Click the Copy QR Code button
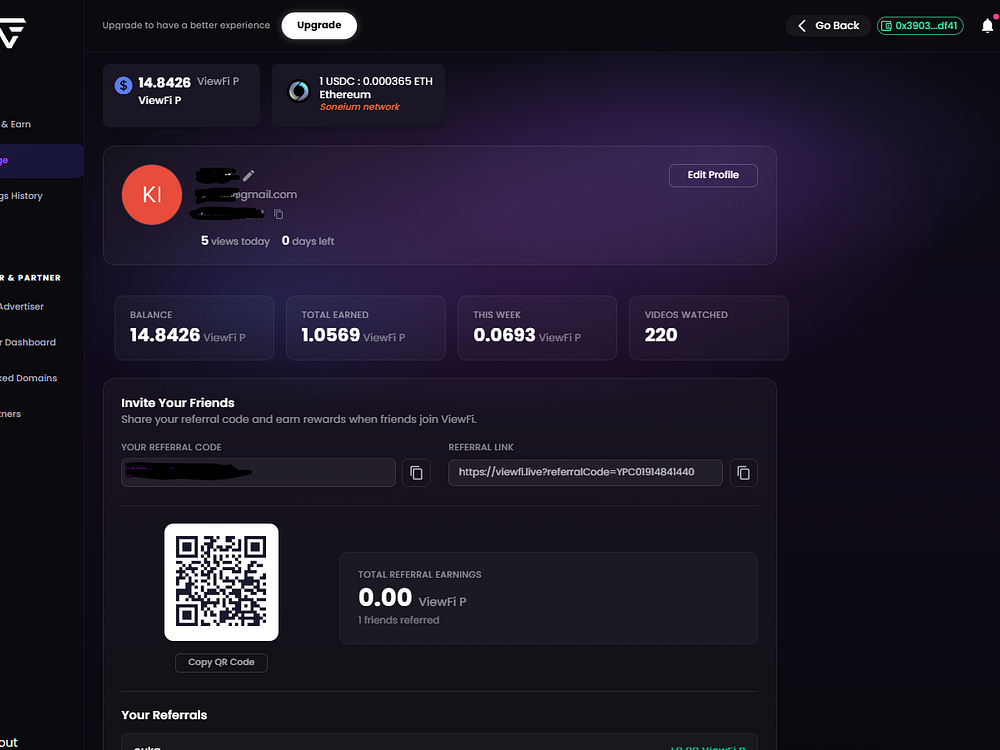Screen dimensions: 1000x750 point(221,662)
